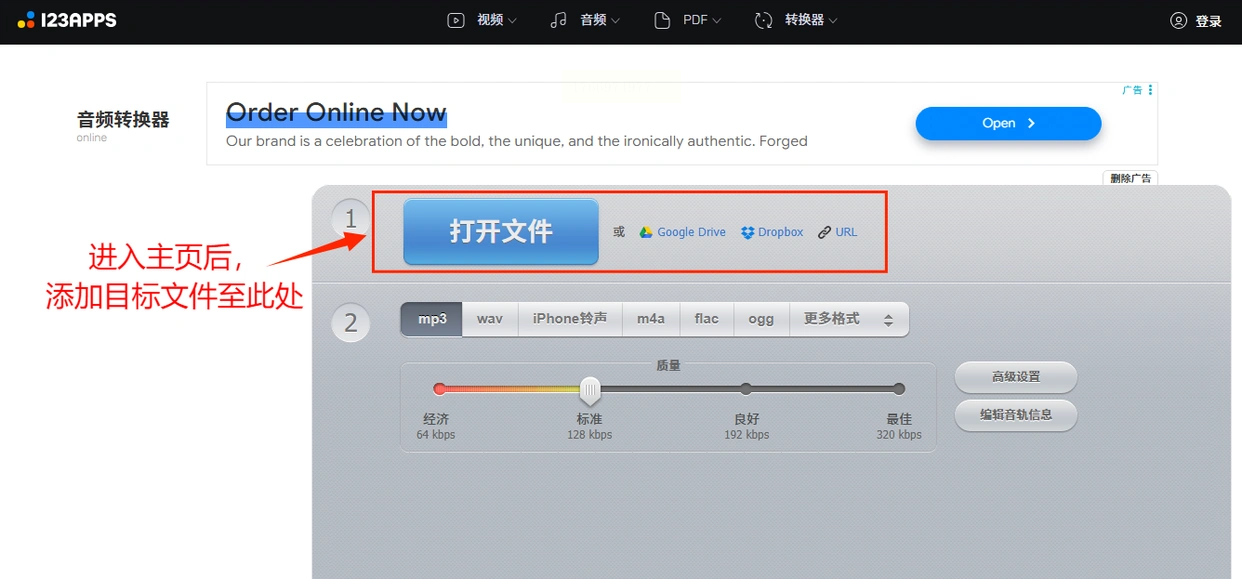This screenshot has width=1242, height=579.
Task: Click the 广告 ad label
Action: (x=1132, y=90)
